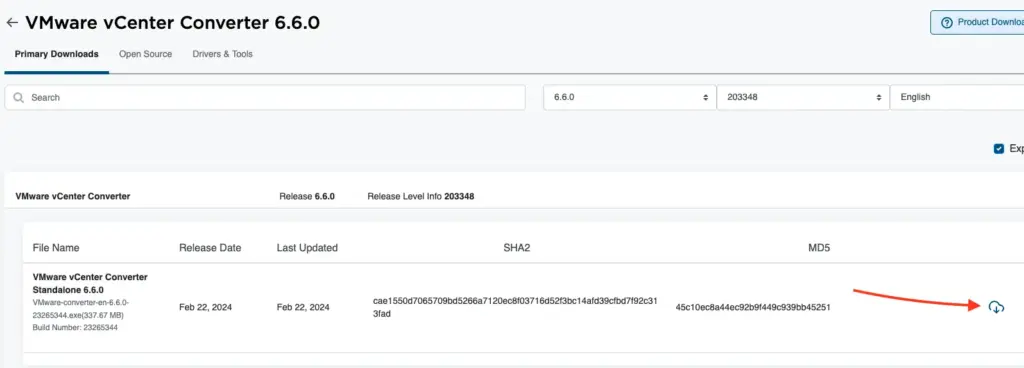This screenshot has height=368, width=1024.
Task: Open the Drivers & Tools tab
Action: (223, 54)
